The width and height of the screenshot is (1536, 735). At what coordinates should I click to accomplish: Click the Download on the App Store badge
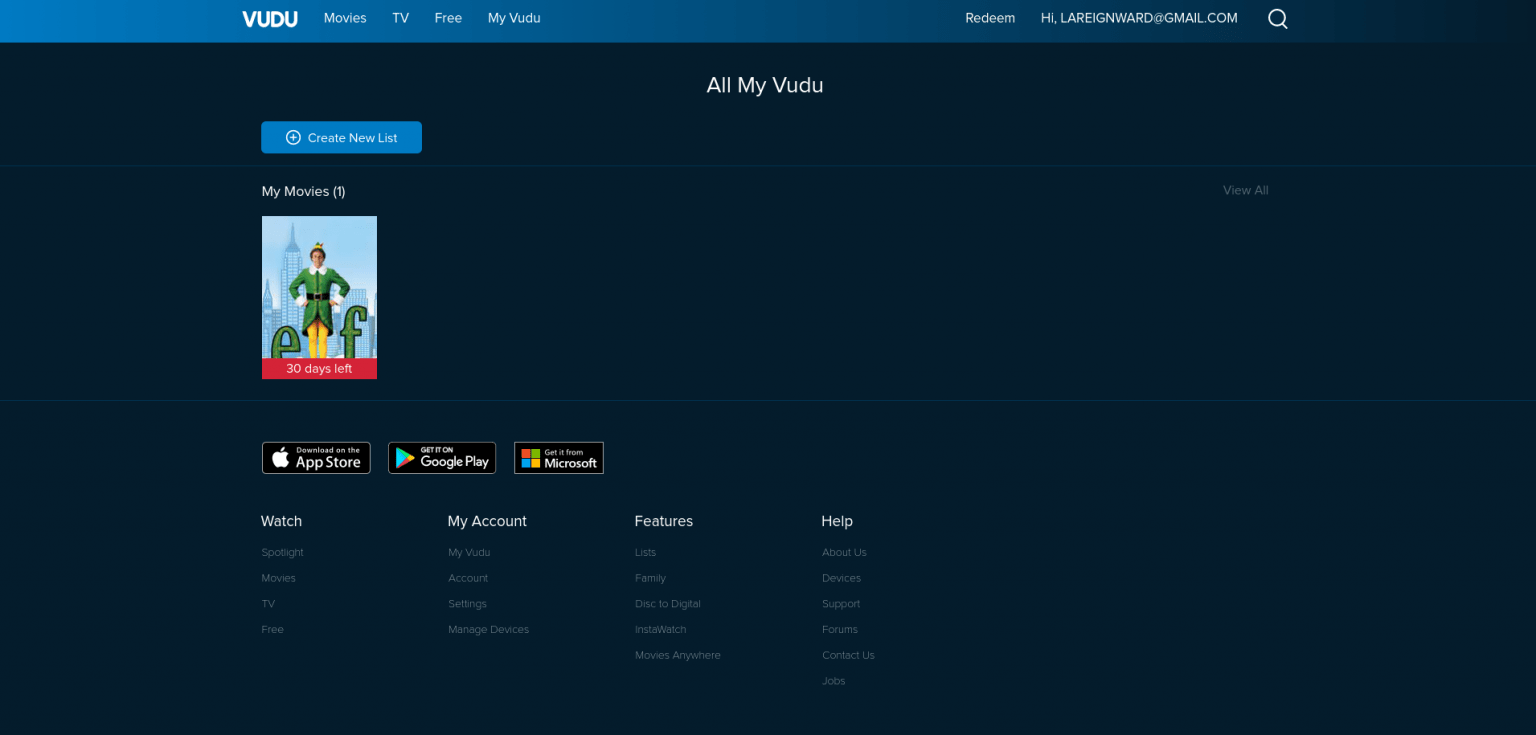[x=316, y=457]
